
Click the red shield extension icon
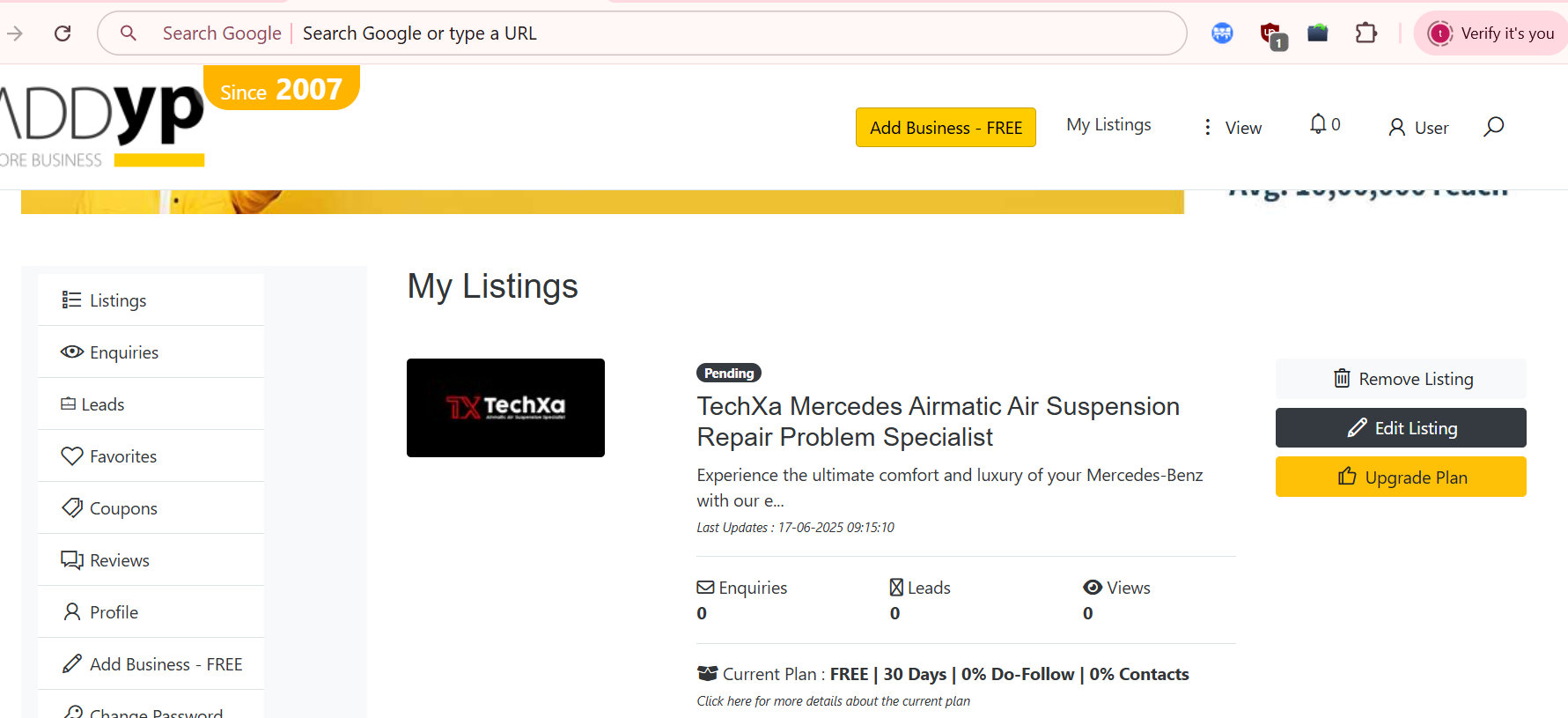[x=1270, y=34]
